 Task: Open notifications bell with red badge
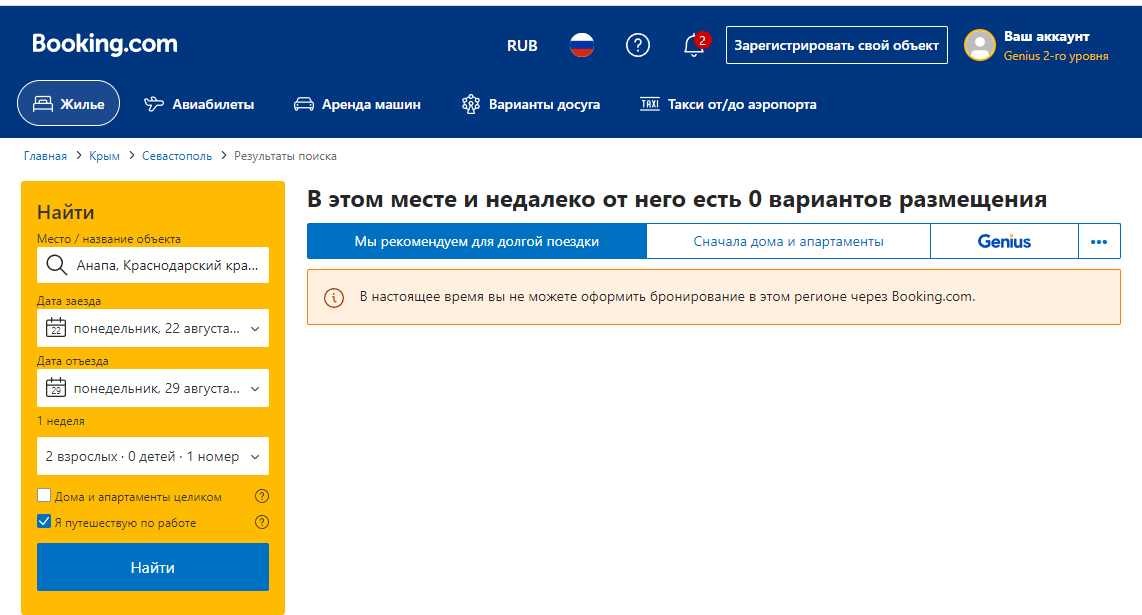click(x=694, y=45)
